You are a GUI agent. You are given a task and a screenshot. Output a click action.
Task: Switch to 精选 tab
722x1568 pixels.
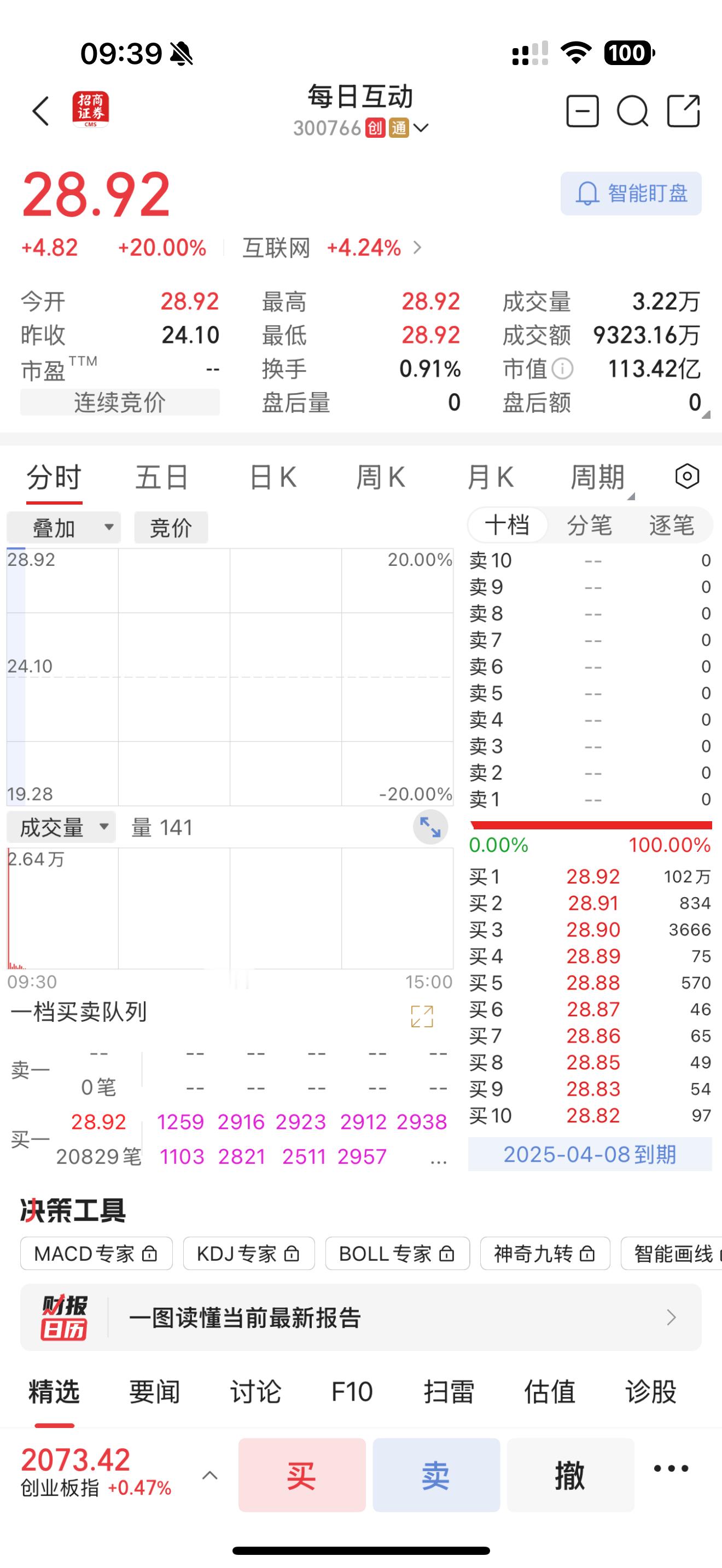pyautogui.click(x=54, y=1392)
